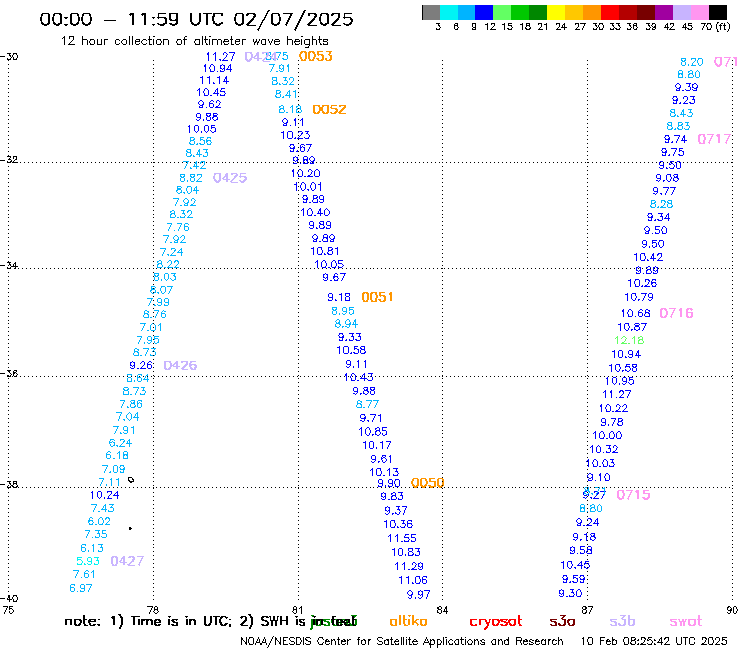
Task: Click wave height value 11.06
Action: (x=413, y=580)
